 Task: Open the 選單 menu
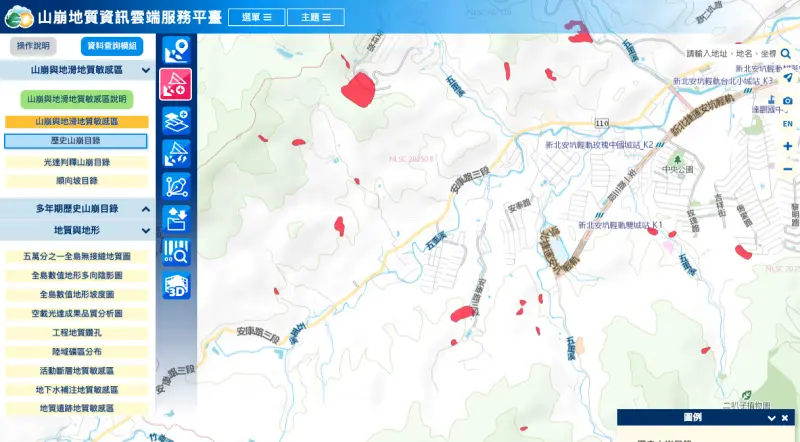256,17
